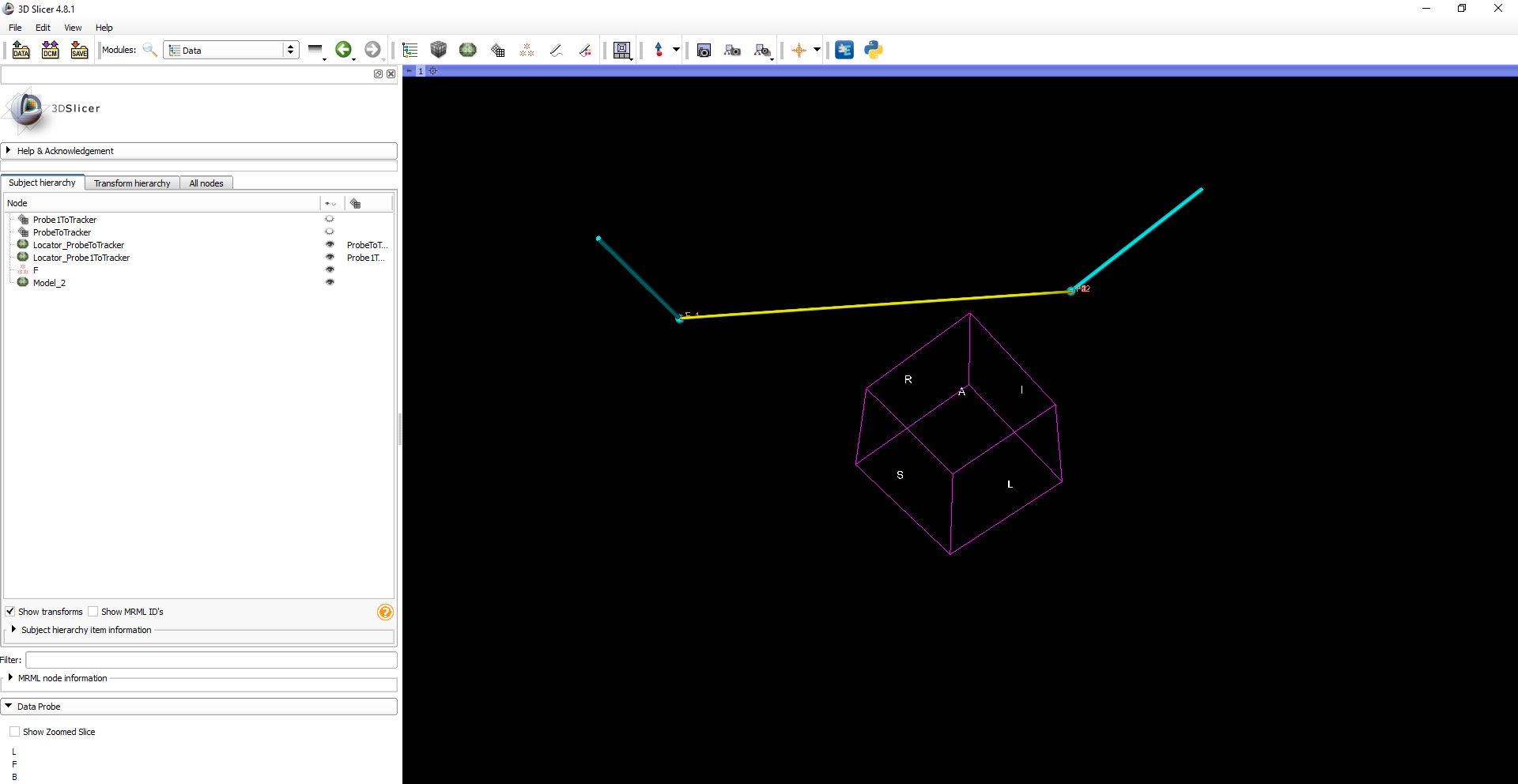Screen dimensions: 1518x784
Task: Open the Markups fiducials module
Action: (527, 50)
